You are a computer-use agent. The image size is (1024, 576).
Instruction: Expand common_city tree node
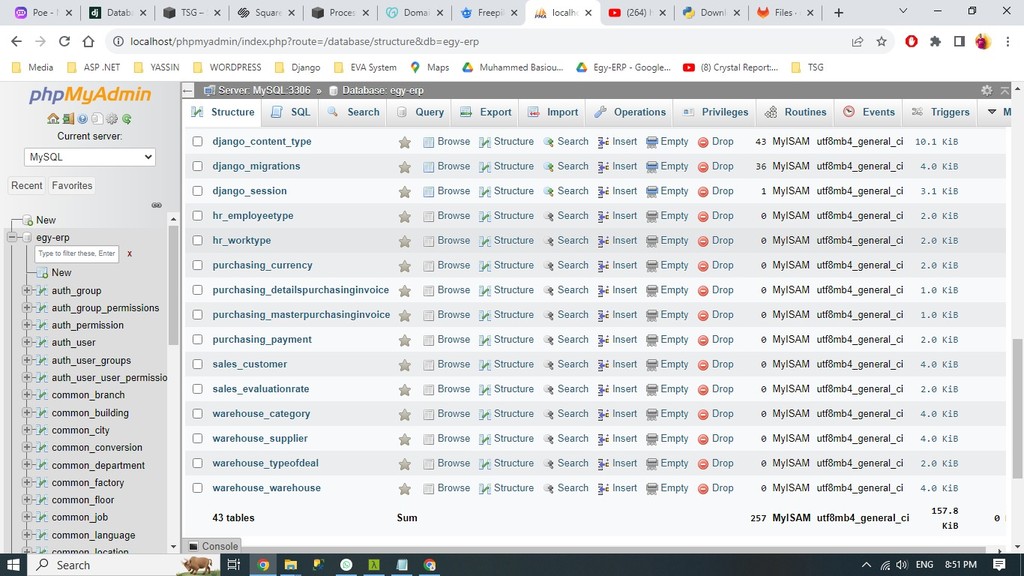pyautogui.click(x=27, y=430)
